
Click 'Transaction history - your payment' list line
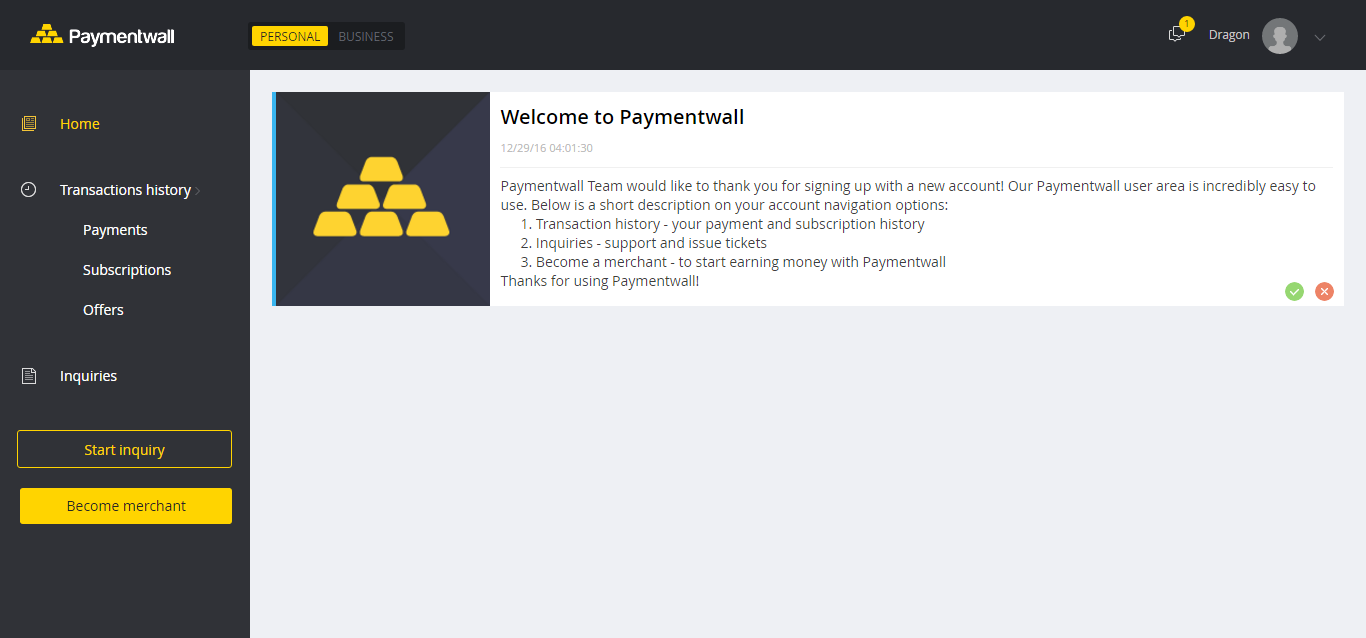point(730,224)
